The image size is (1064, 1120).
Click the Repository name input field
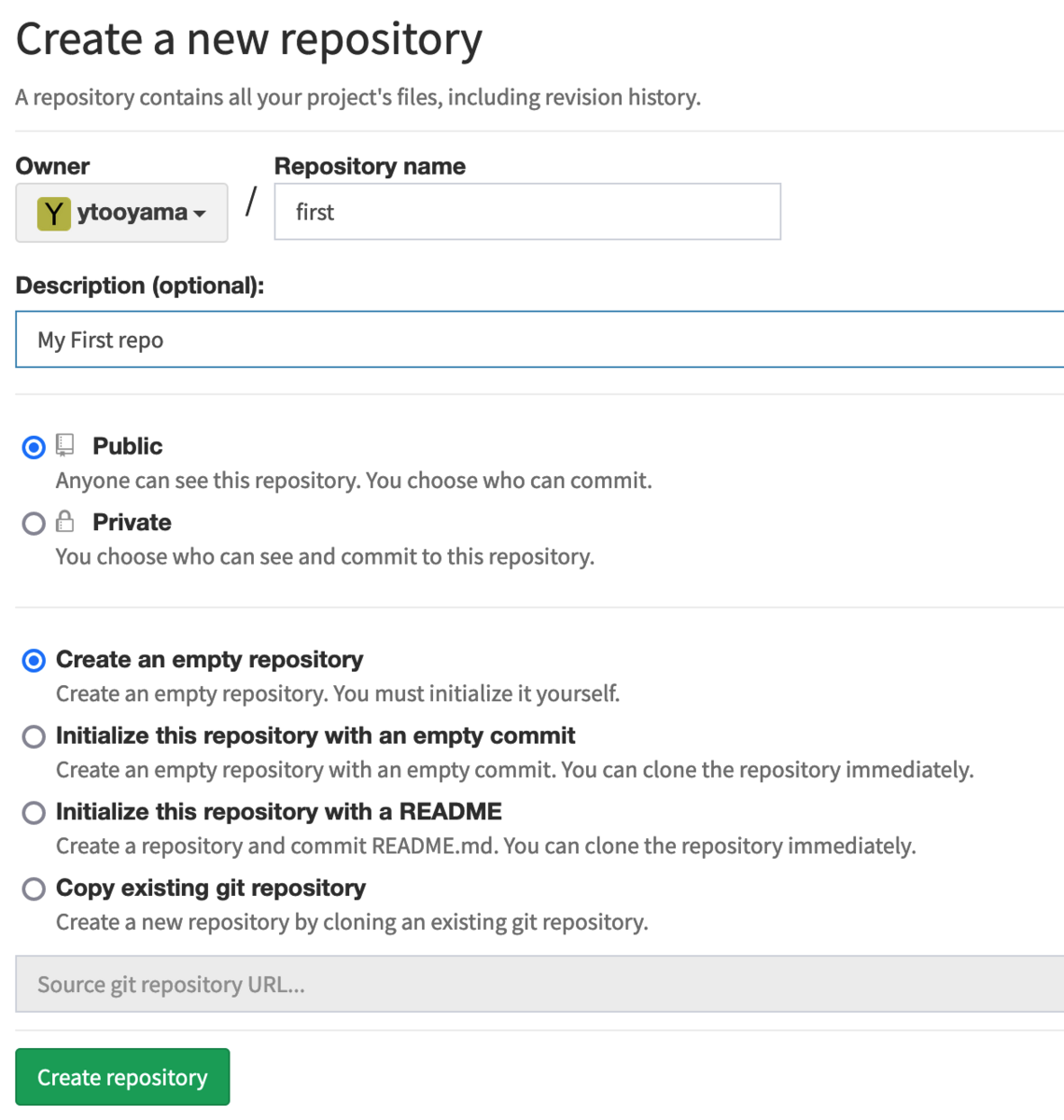coord(527,212)
